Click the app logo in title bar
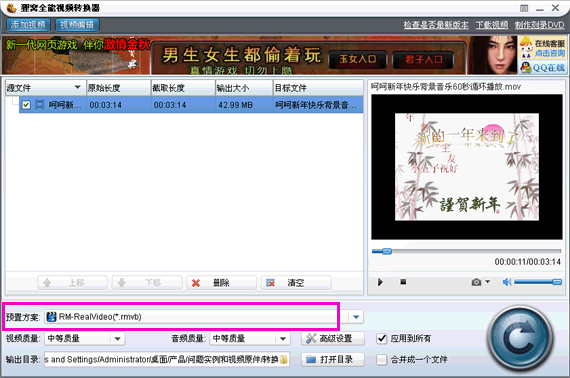This screenshot has height=378, width=570. [x=12, y=8]
